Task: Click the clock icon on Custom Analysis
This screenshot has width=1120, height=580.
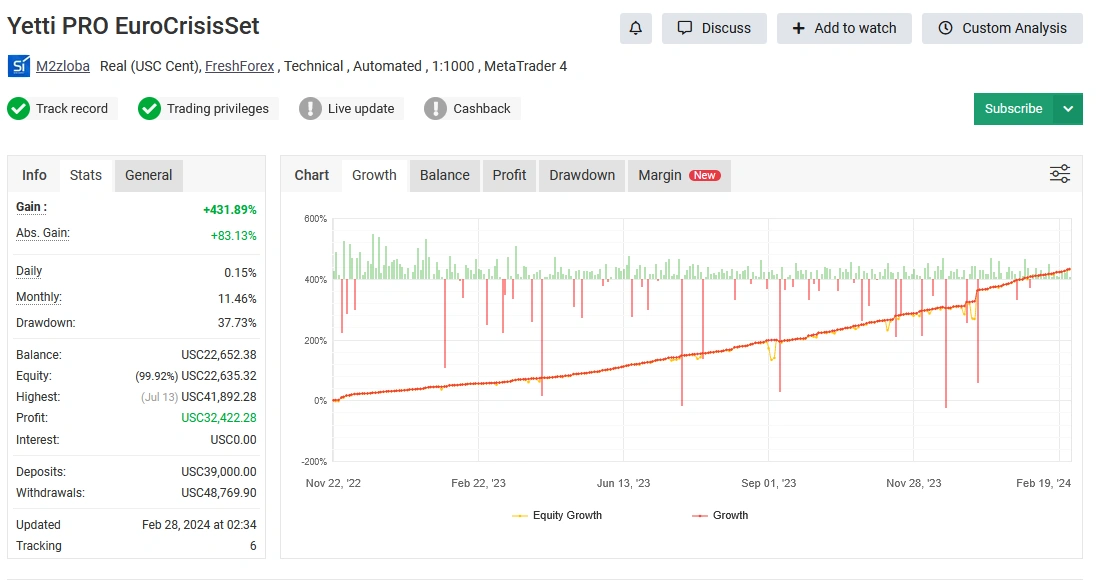Action: (945, 28)
